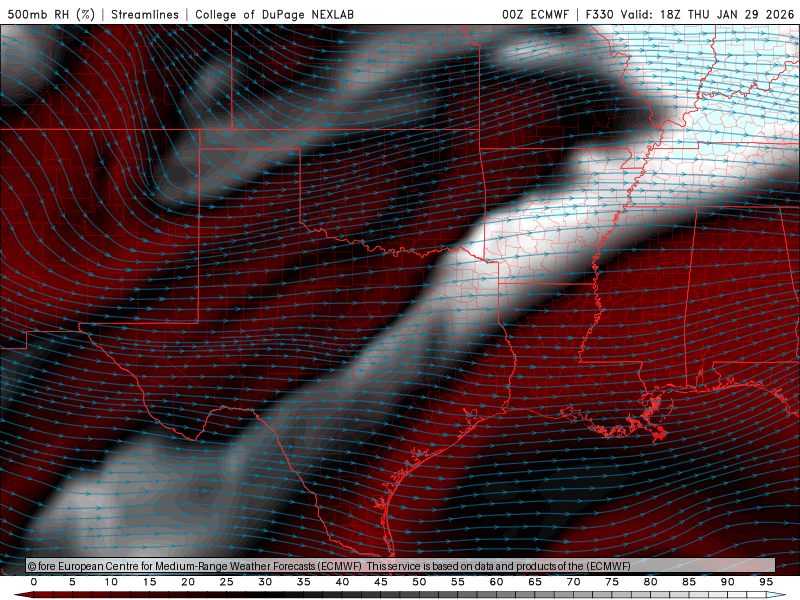800x600 pixels.
Task: Click the white high-humidity colorbar end
Action: tap(777, 595)
